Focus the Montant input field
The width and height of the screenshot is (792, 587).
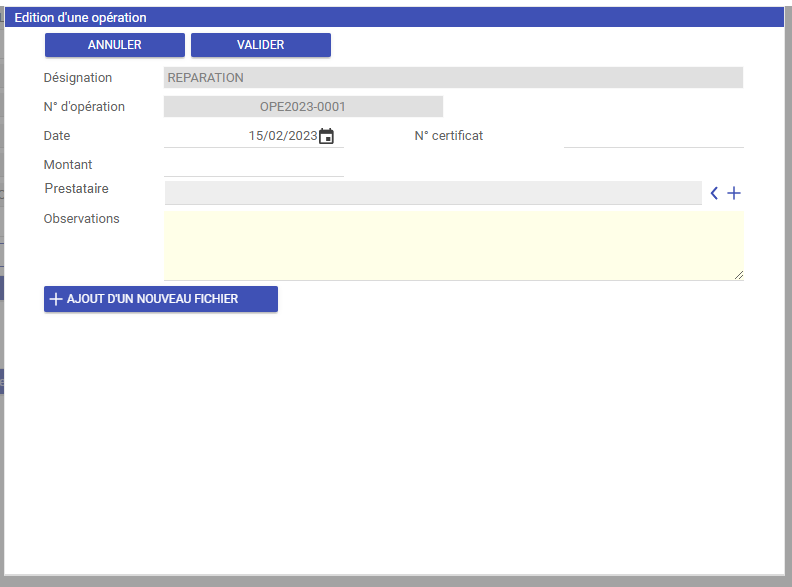254,165
